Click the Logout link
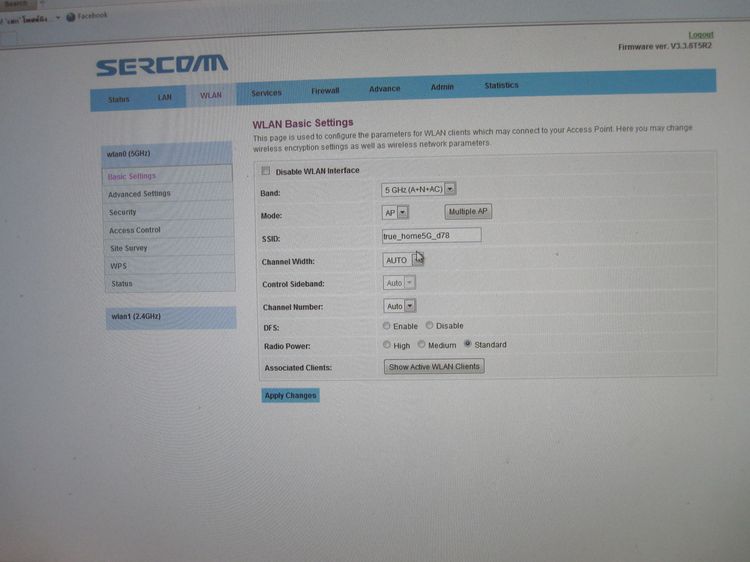 (701, 35)
